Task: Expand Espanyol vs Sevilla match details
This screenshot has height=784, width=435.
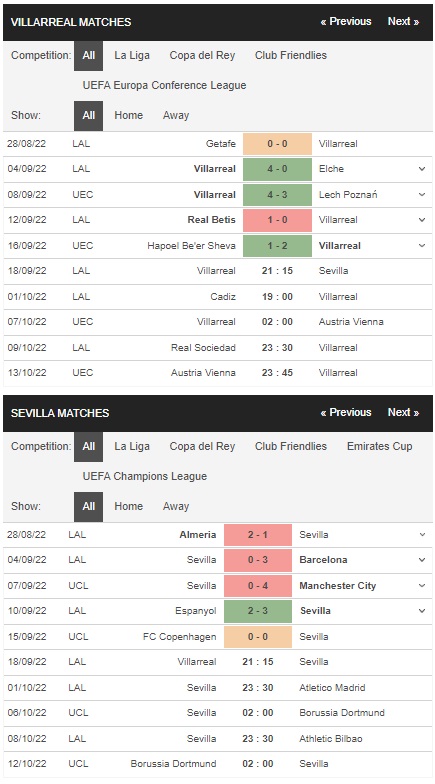Action: 422,611
